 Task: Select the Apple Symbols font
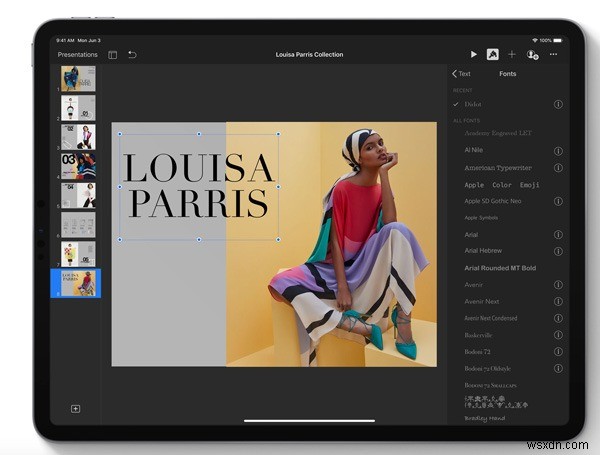[x=481, y=218]
